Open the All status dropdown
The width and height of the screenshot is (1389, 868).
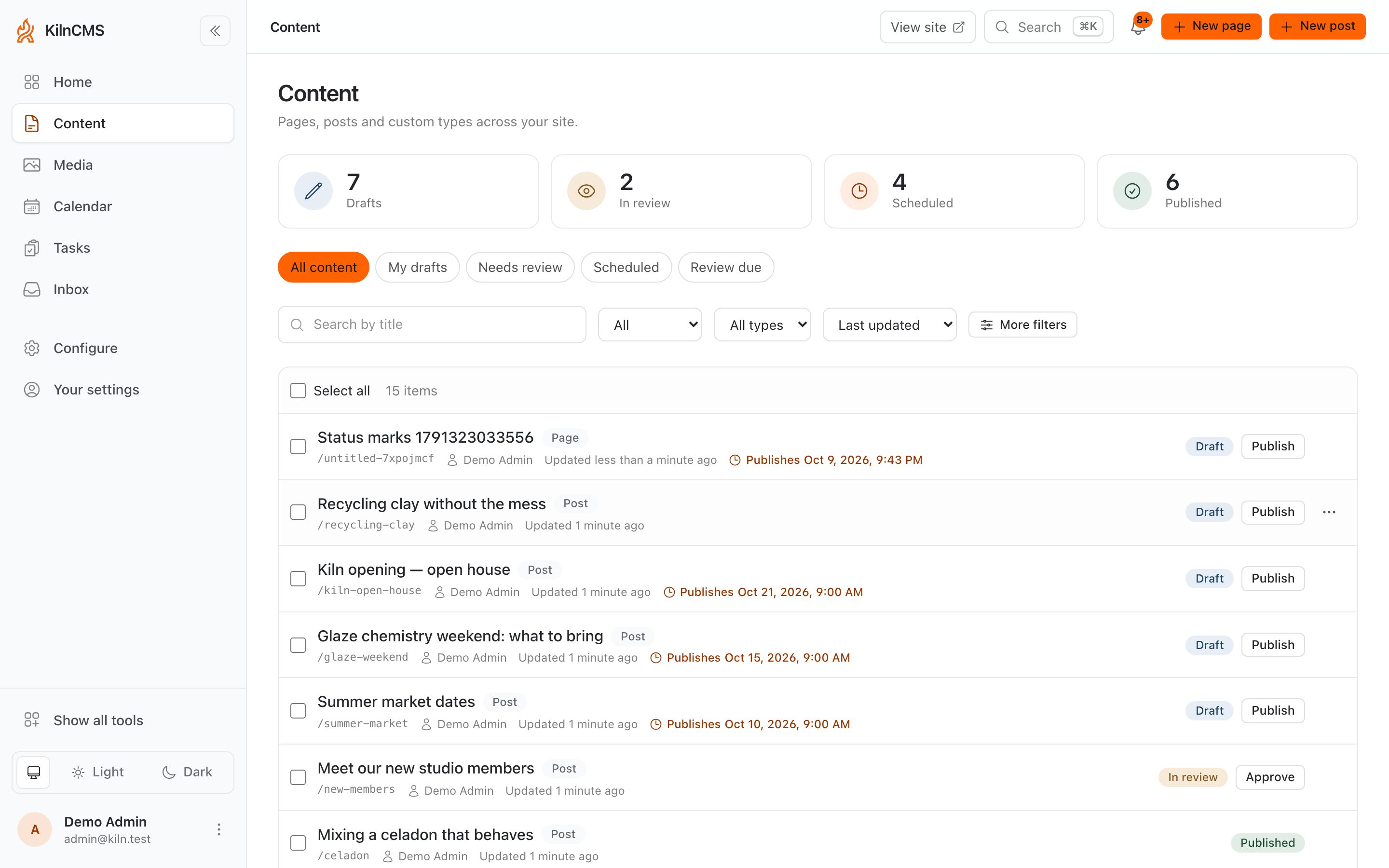coord(650,325)
